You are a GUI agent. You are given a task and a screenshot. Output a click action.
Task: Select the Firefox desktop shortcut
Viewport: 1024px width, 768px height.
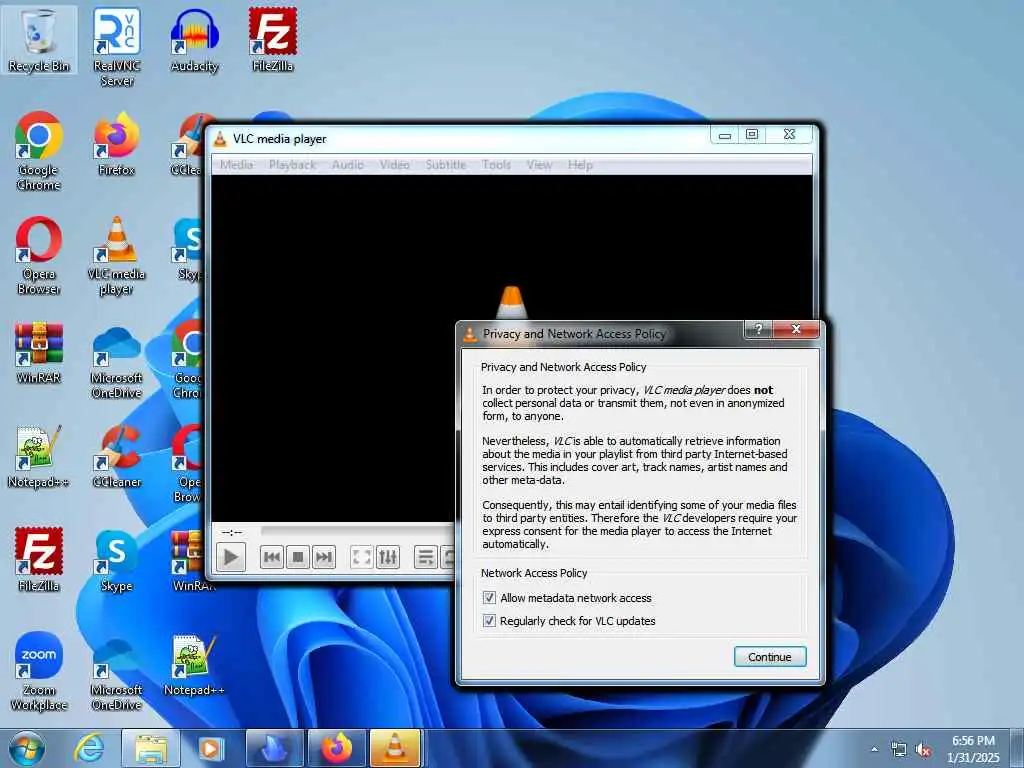117,144
